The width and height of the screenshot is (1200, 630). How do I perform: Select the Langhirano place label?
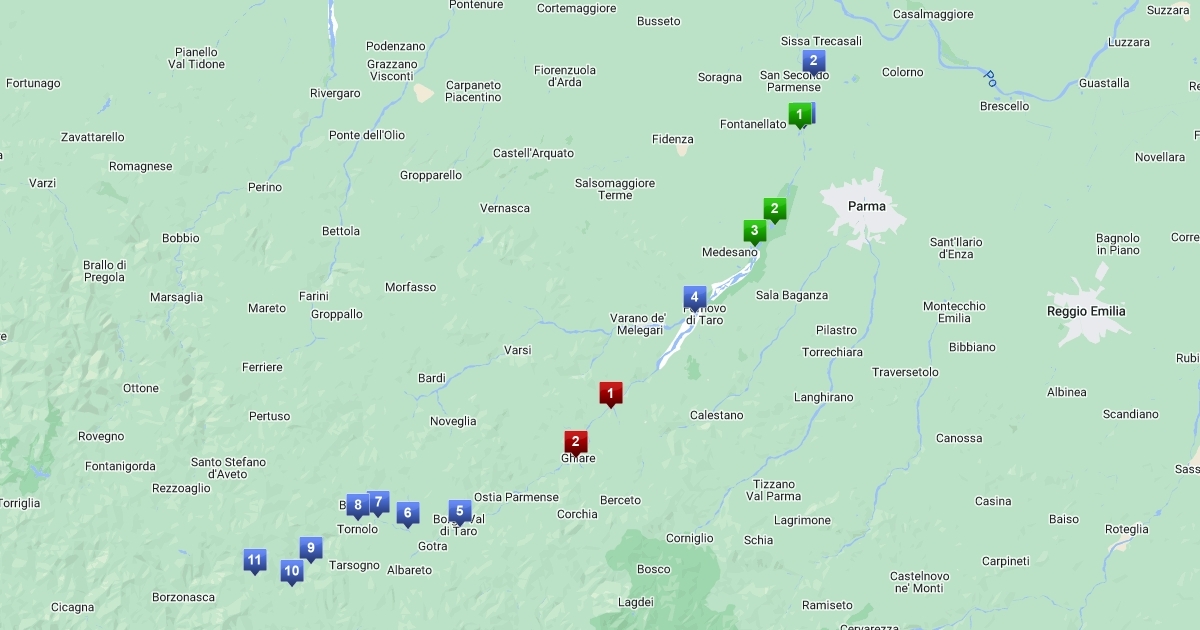[x=823, y=397]
